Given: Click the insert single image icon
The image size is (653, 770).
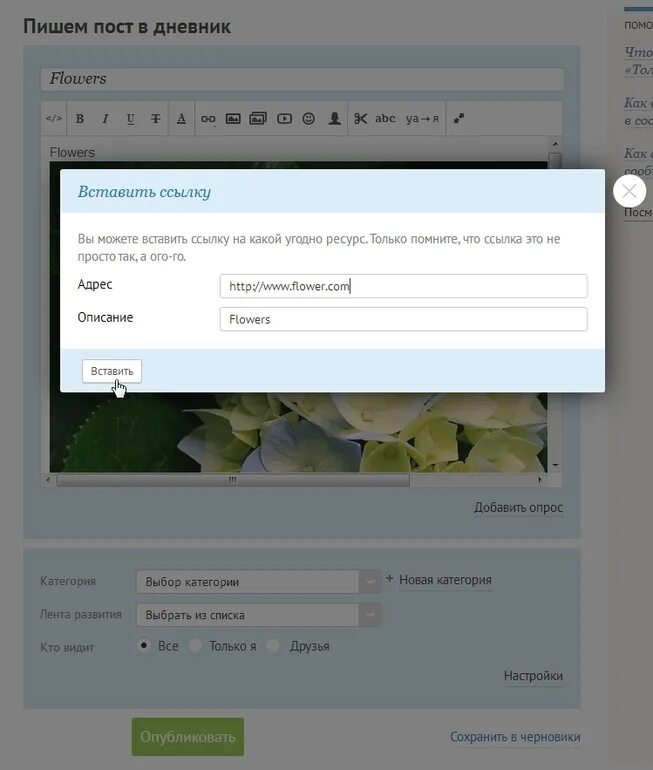Looking at the screenshot, I should click(233, 118).
